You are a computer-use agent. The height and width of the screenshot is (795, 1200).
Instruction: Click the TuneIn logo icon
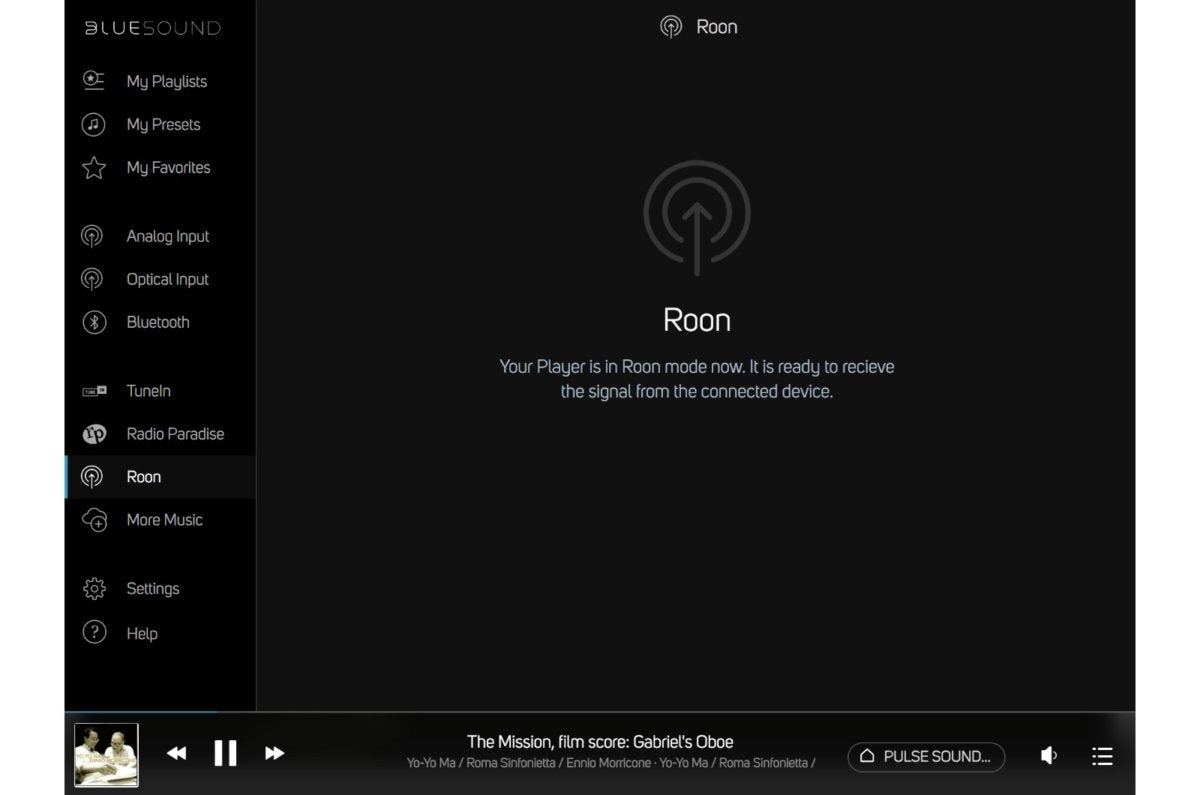pos(94,391)
